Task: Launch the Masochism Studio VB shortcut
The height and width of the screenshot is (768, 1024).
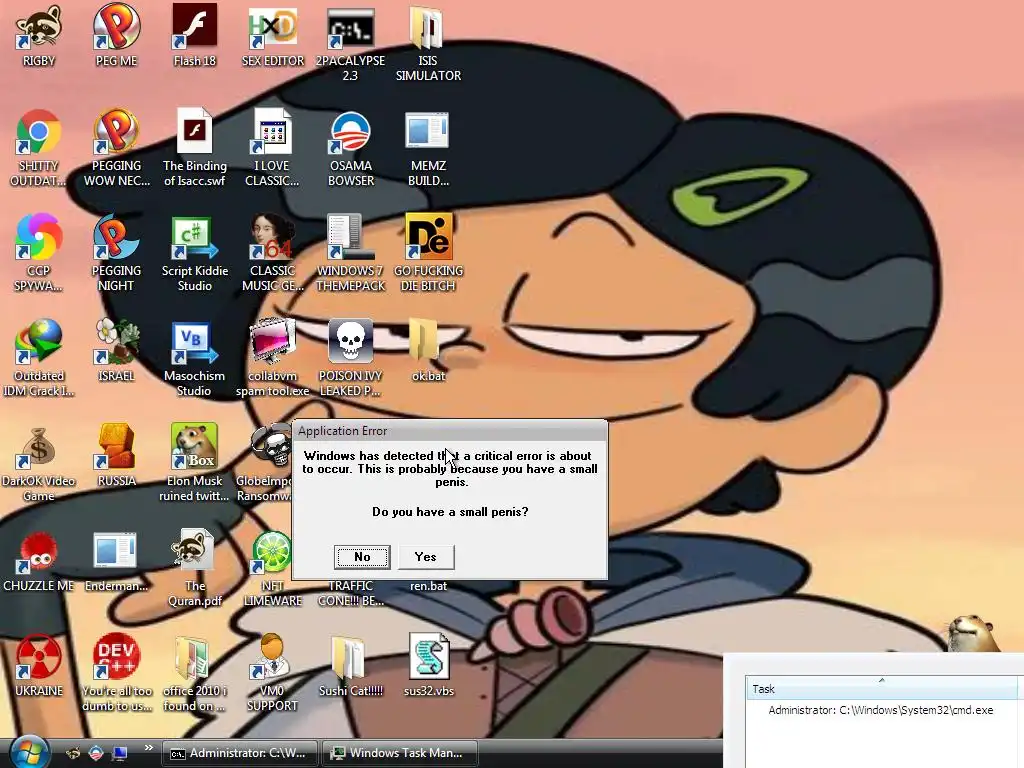Action: pos(195,359)
